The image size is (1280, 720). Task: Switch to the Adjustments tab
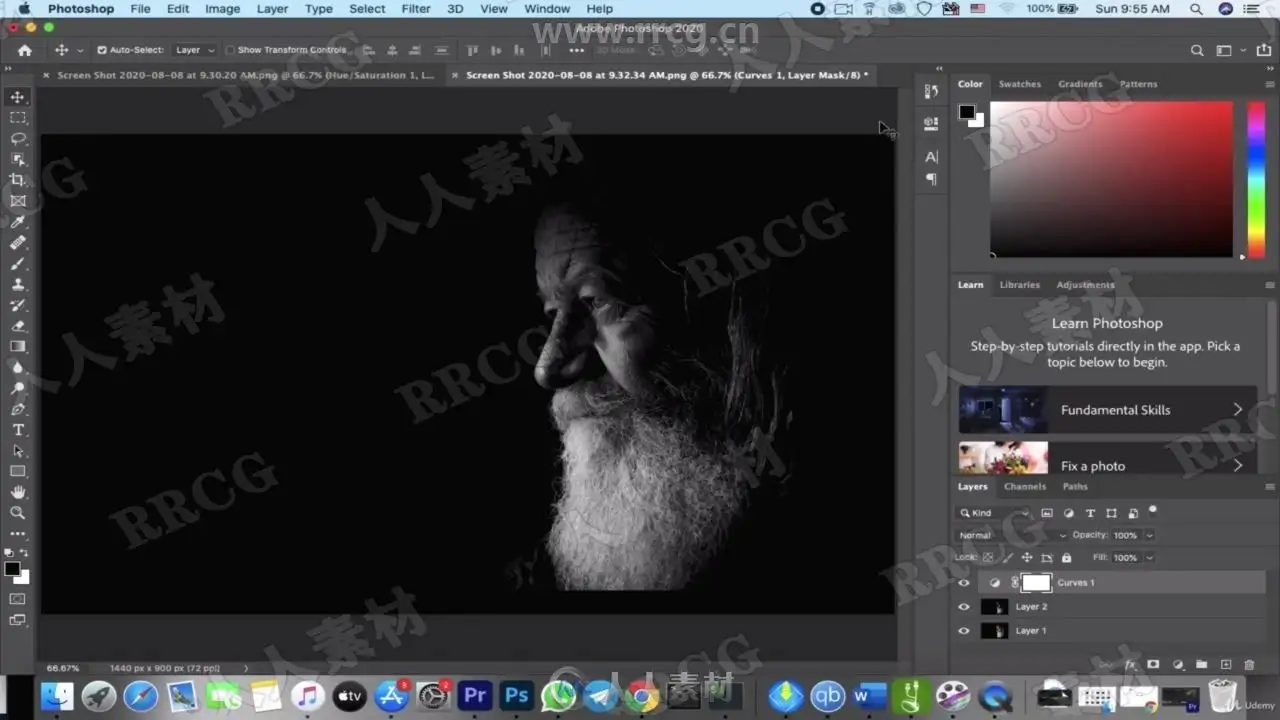click(1085, 285)
